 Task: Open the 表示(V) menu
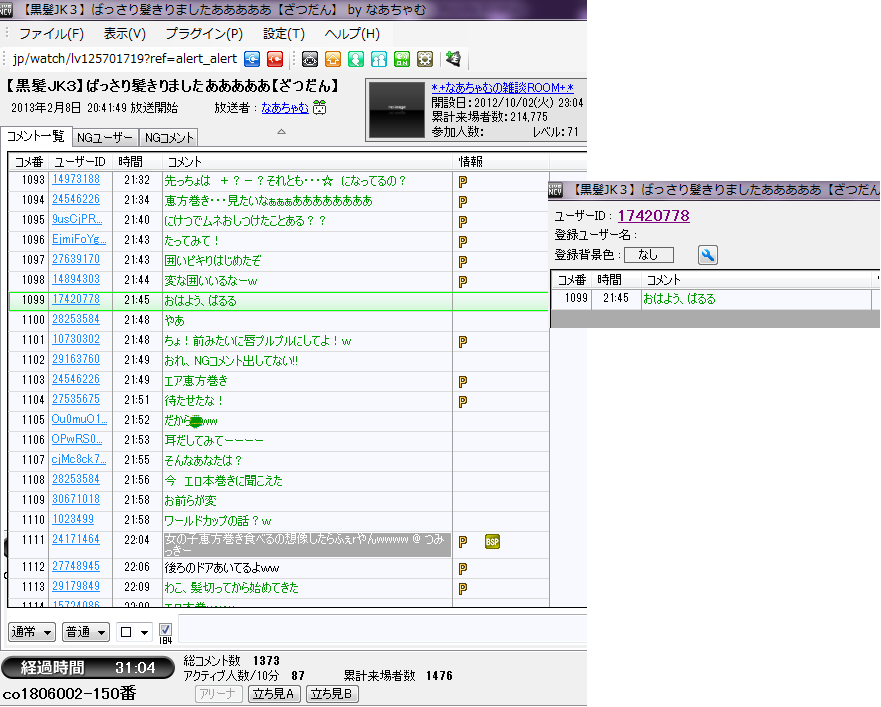click(x=124, y=34)
